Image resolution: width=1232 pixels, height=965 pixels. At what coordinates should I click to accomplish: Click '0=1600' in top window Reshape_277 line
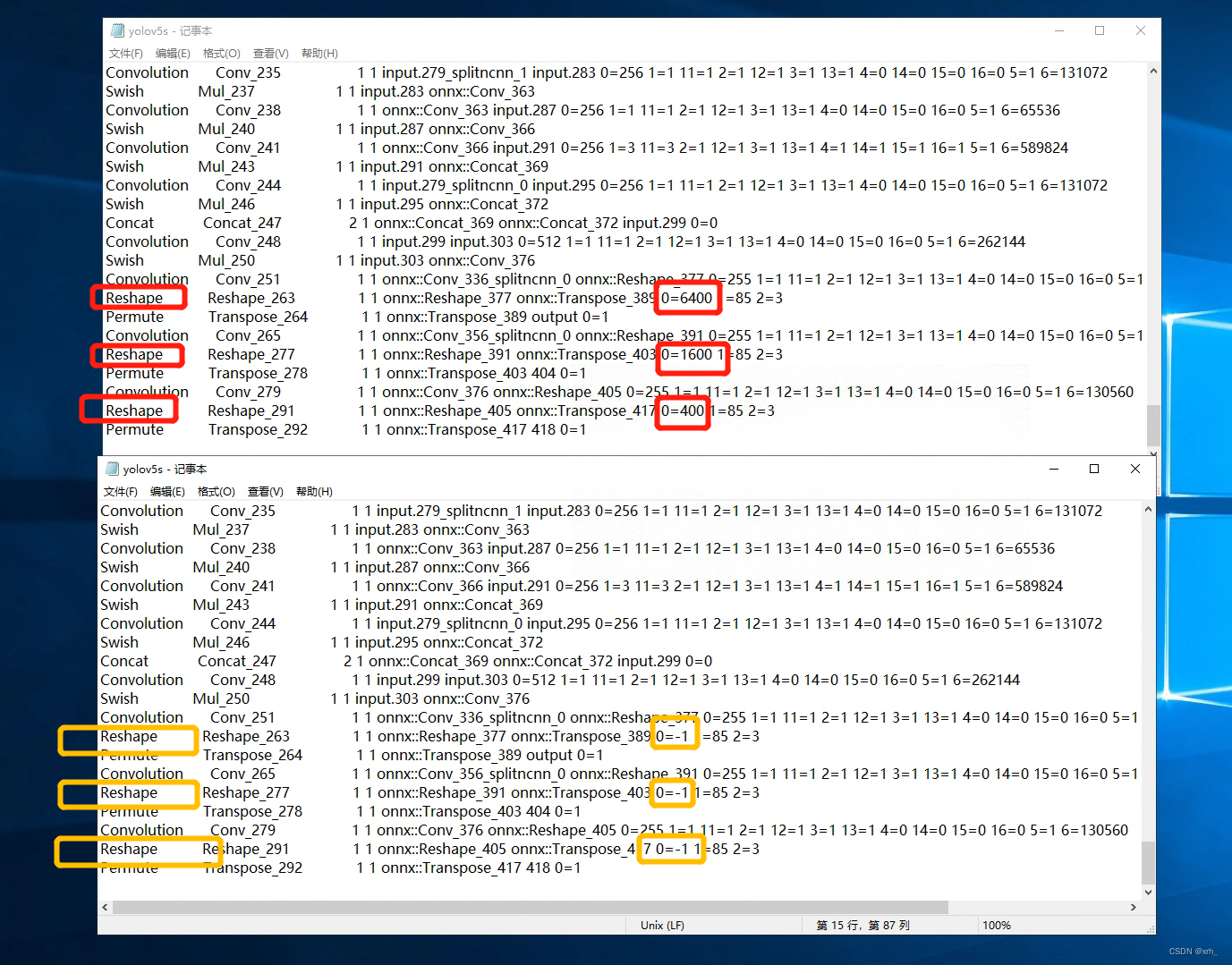click(x=687, y=354)
